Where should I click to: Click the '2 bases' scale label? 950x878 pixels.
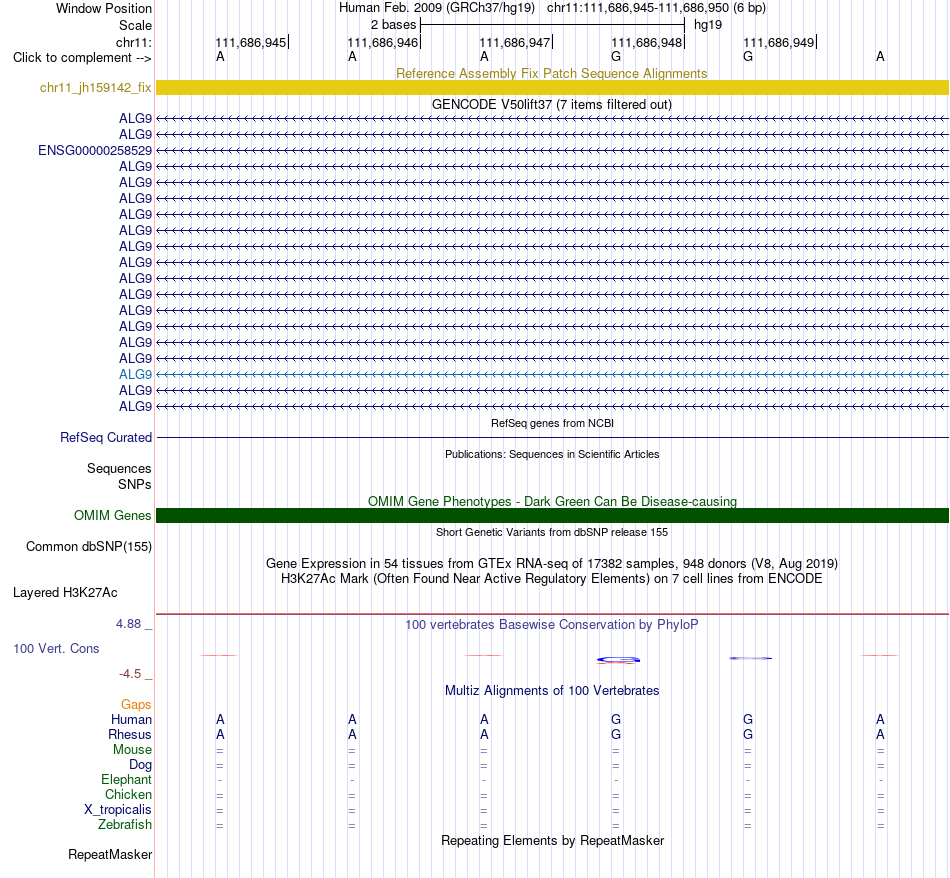click(393, 25)
